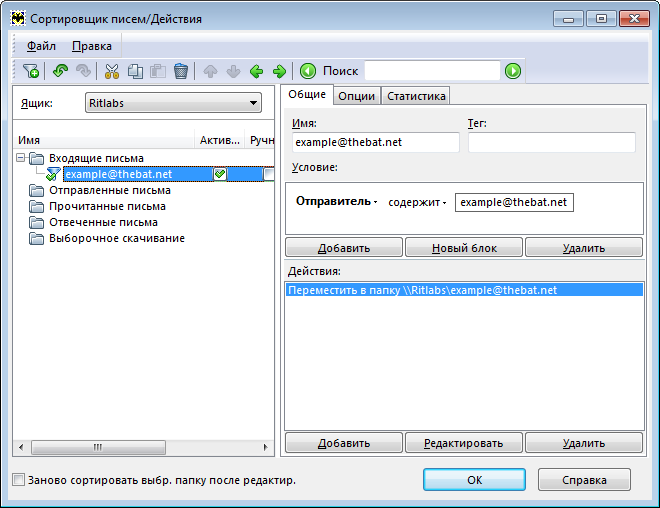Delete rule using the trash bin icon
Screen dimensions: 660x508
181,71
